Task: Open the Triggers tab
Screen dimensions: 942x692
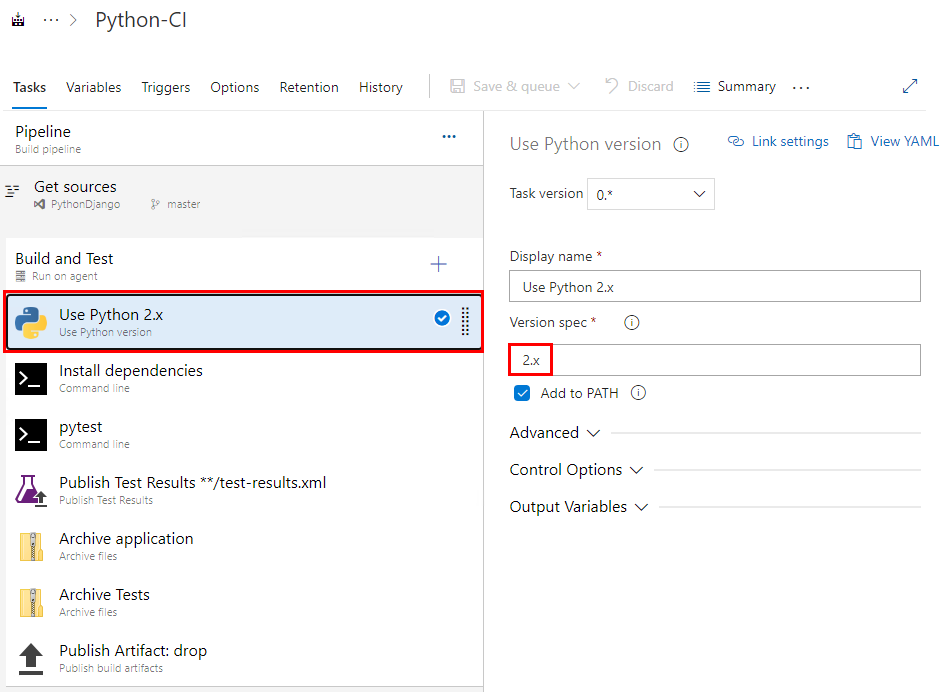Action: (166, 88)
